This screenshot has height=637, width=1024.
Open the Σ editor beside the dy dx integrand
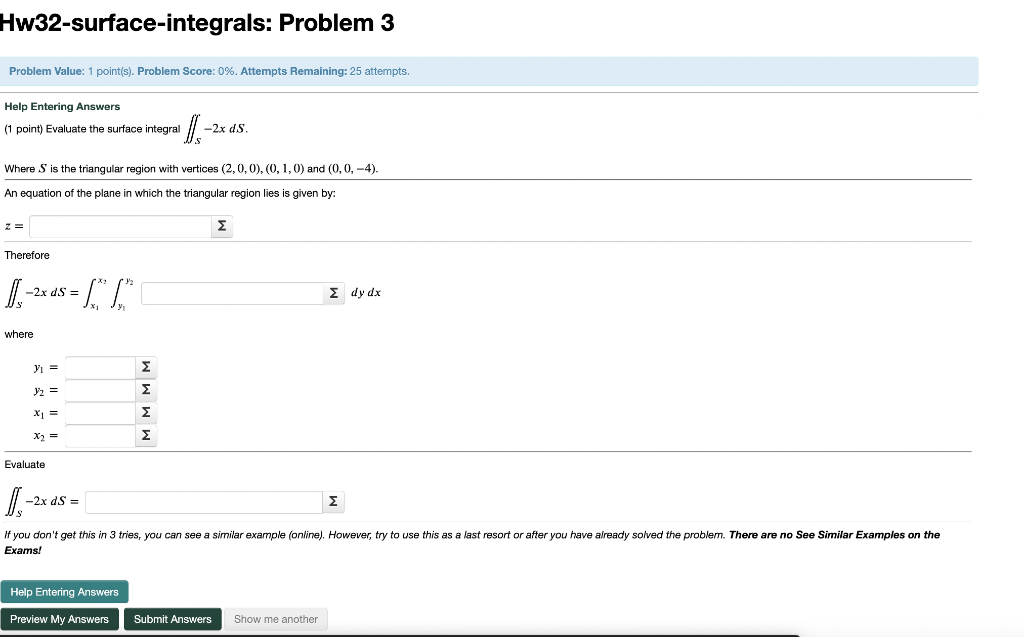[333, 293]
